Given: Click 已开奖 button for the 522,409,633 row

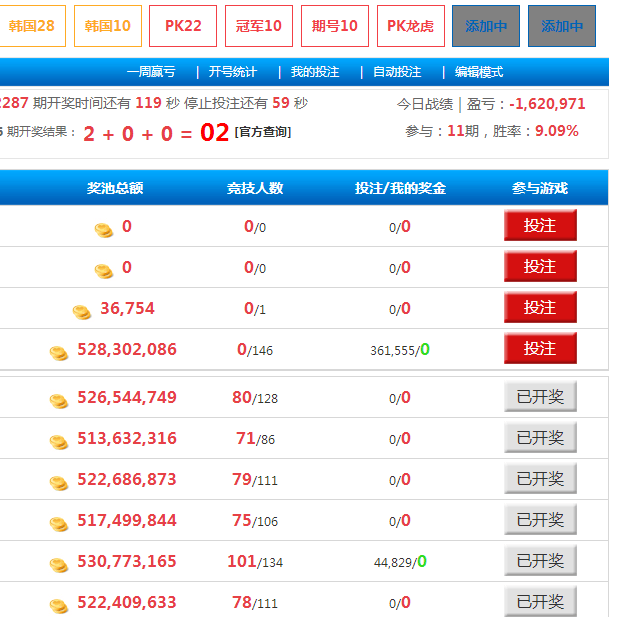Looking at the screenshot, I should (540, 601).
